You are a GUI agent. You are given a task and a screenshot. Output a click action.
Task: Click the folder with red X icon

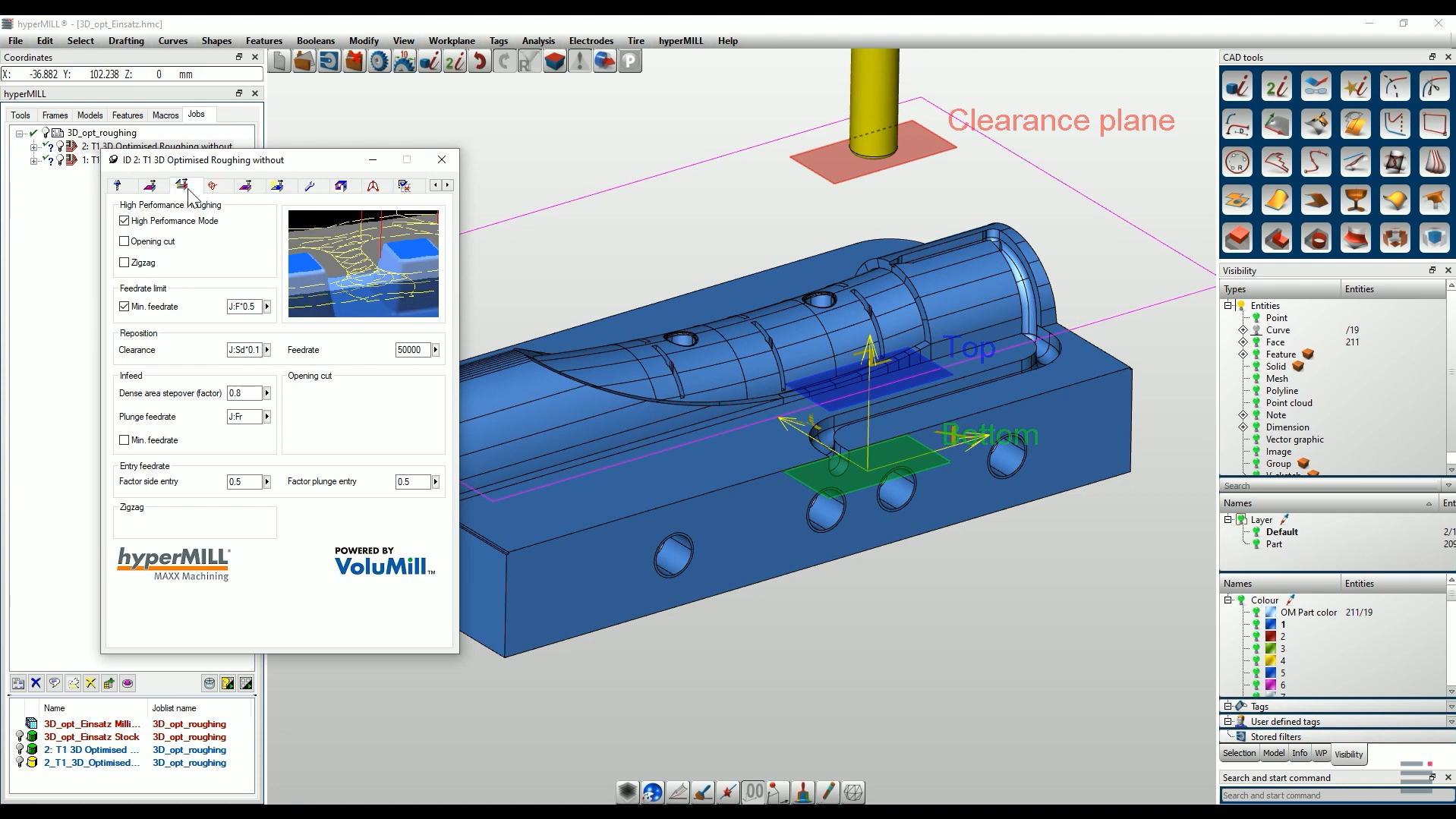pyautogui.click(x=355, y=61)
